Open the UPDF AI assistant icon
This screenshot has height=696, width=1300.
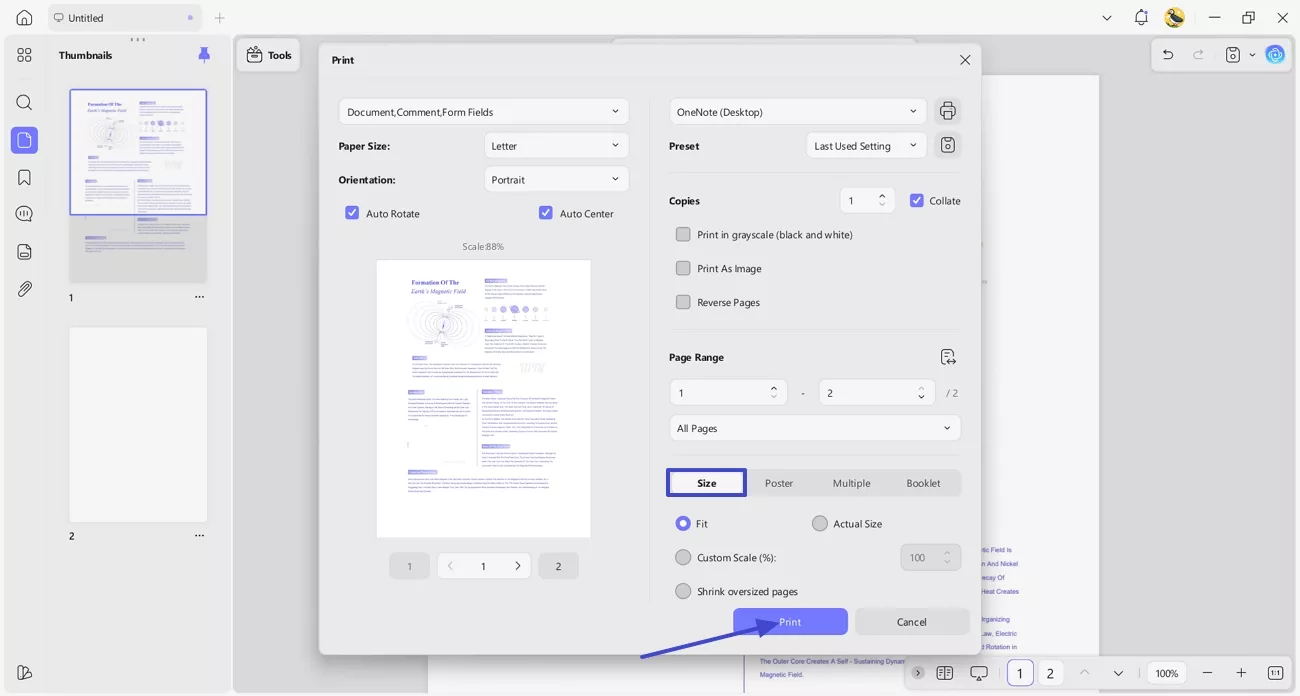coord(1275,55)
